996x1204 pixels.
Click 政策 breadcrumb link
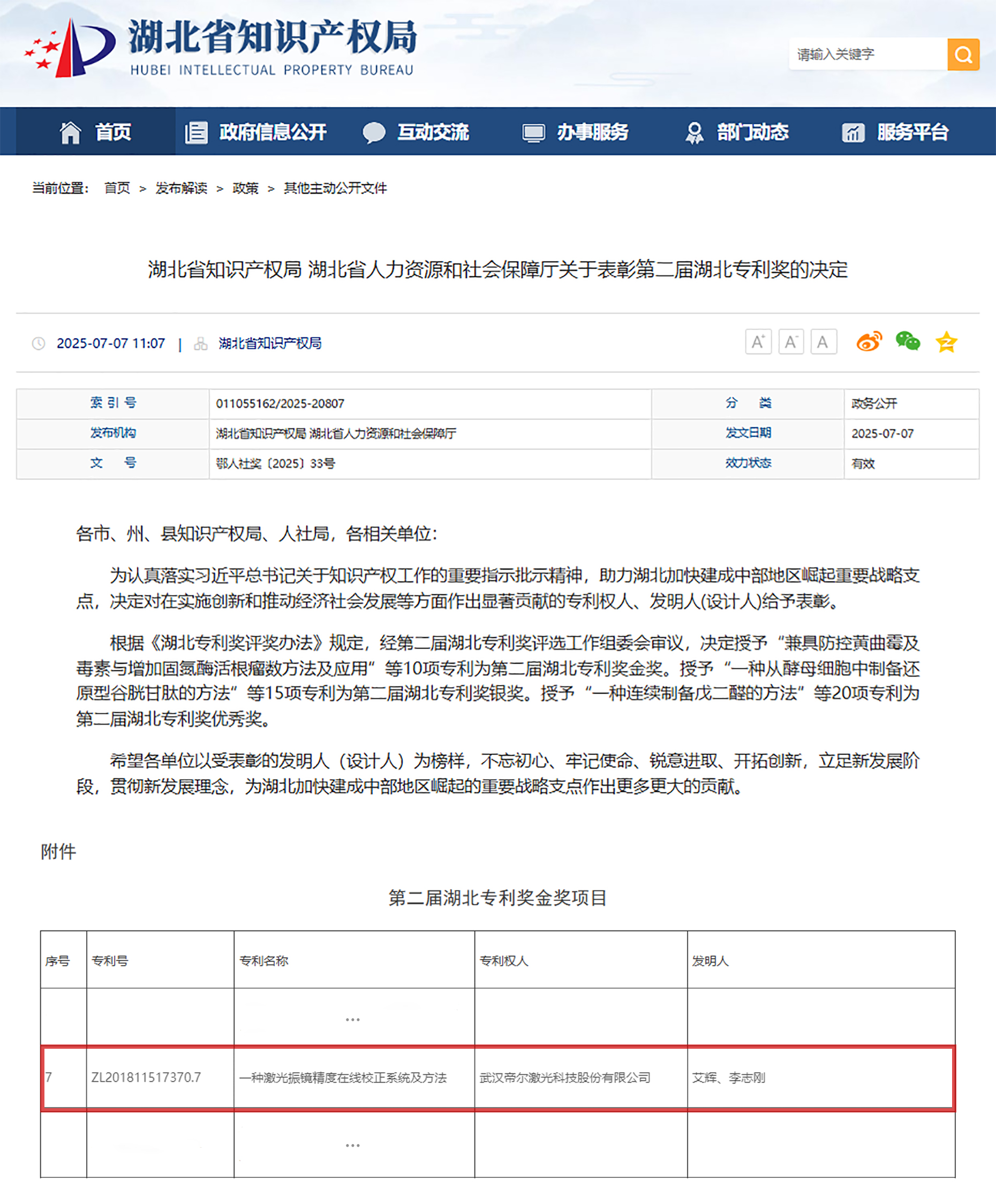[x=245, y=188]
